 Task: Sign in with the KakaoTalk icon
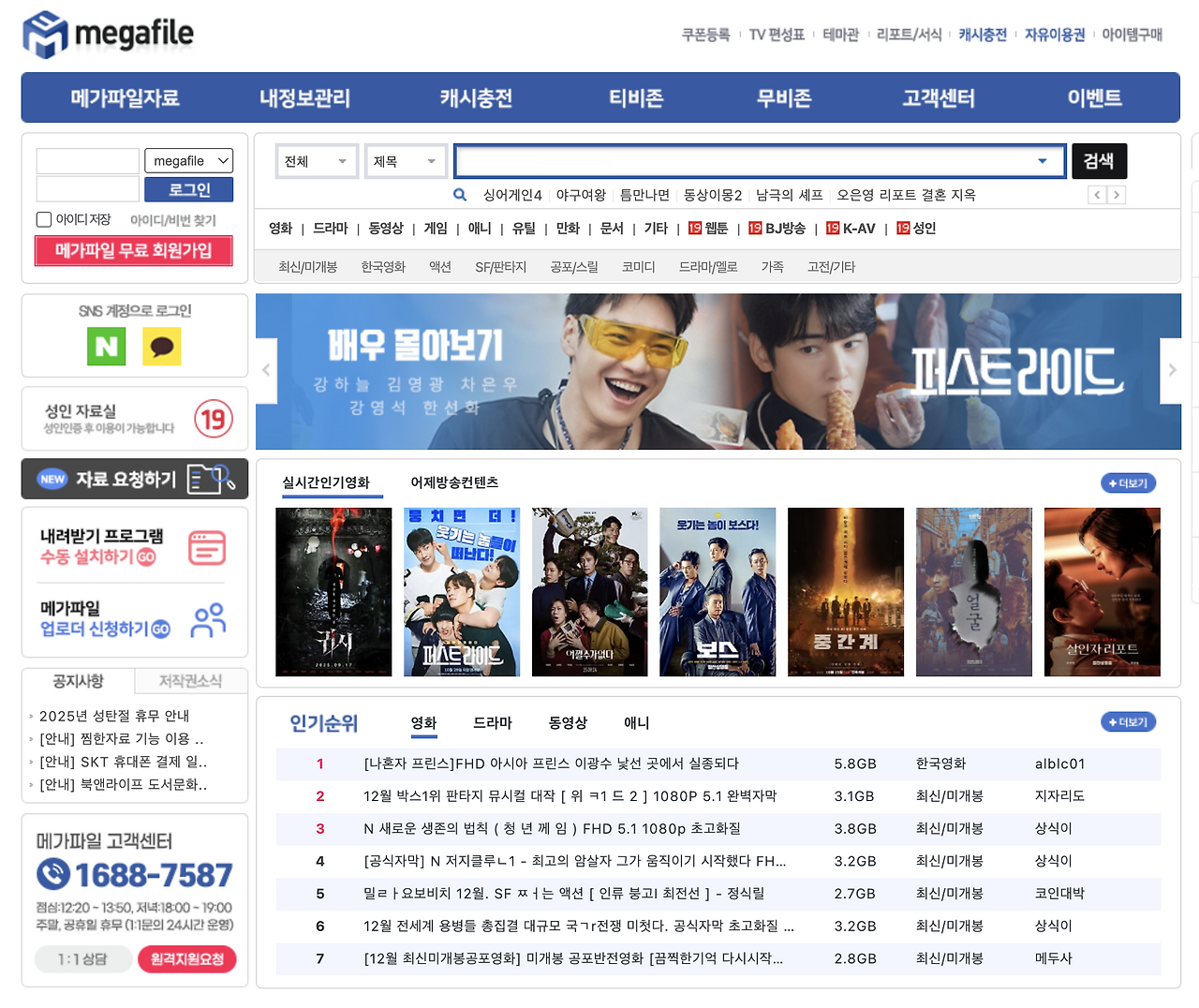pyautogui.click(x=161, y=347)
